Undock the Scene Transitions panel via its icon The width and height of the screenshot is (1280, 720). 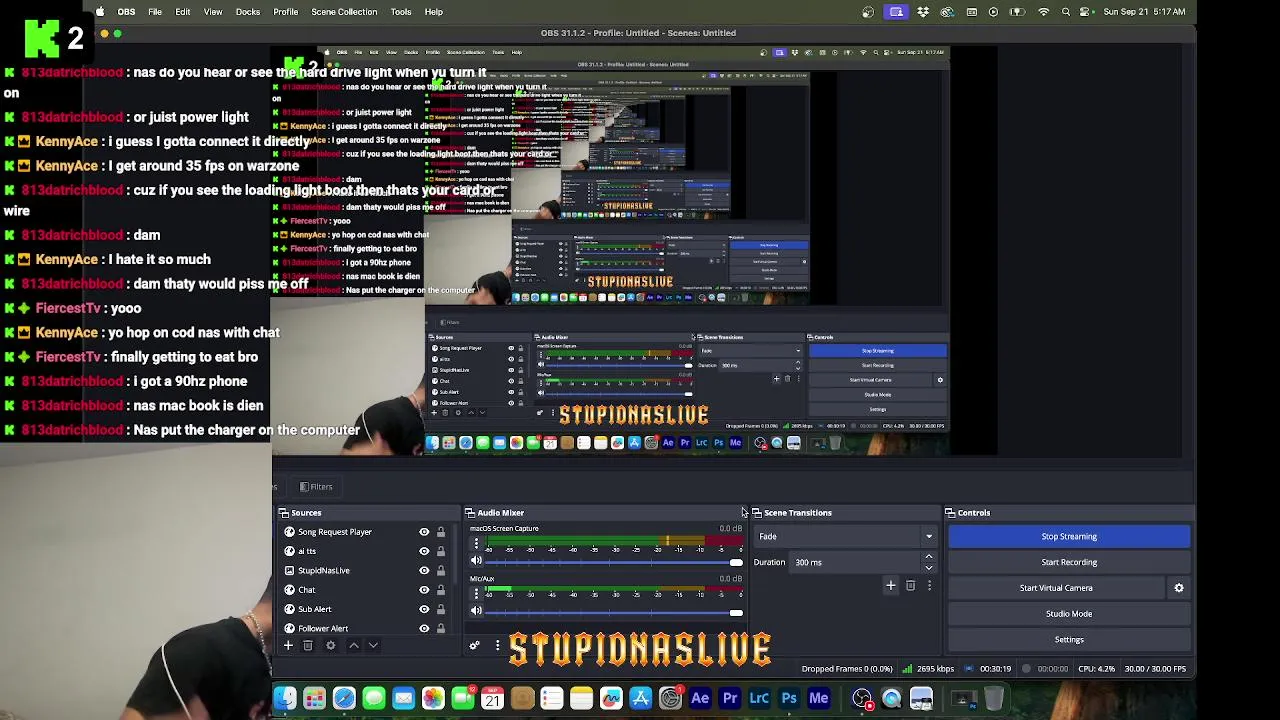click(x=757, y=513)
